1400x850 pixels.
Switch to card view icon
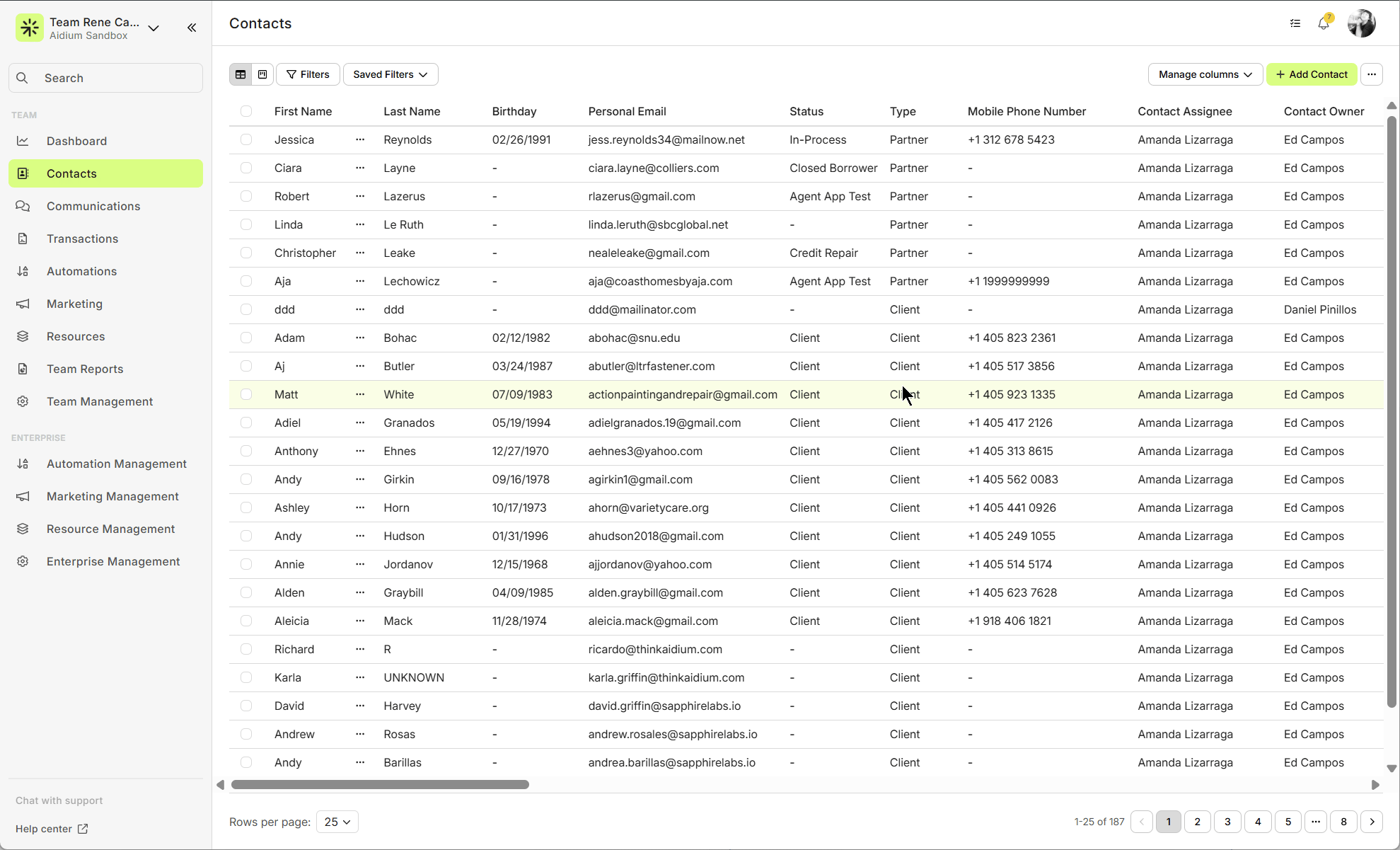[x=262, y=74]
